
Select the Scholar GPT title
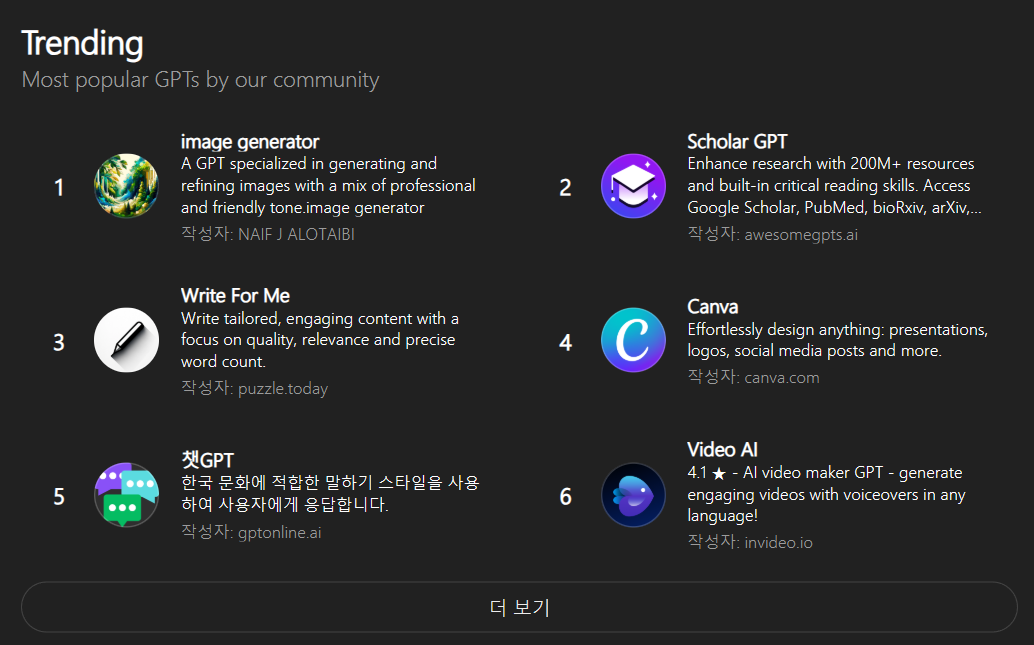pos(737,142)
